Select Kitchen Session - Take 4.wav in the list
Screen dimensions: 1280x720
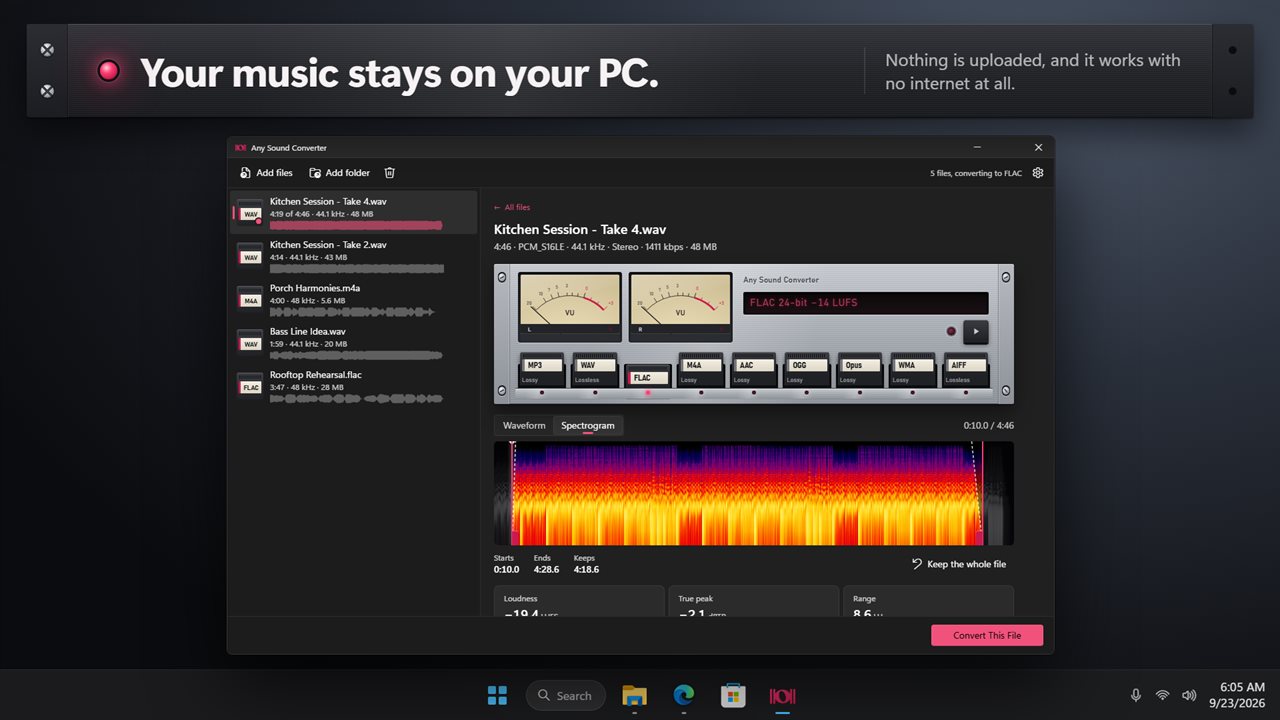tap(354, 213)
